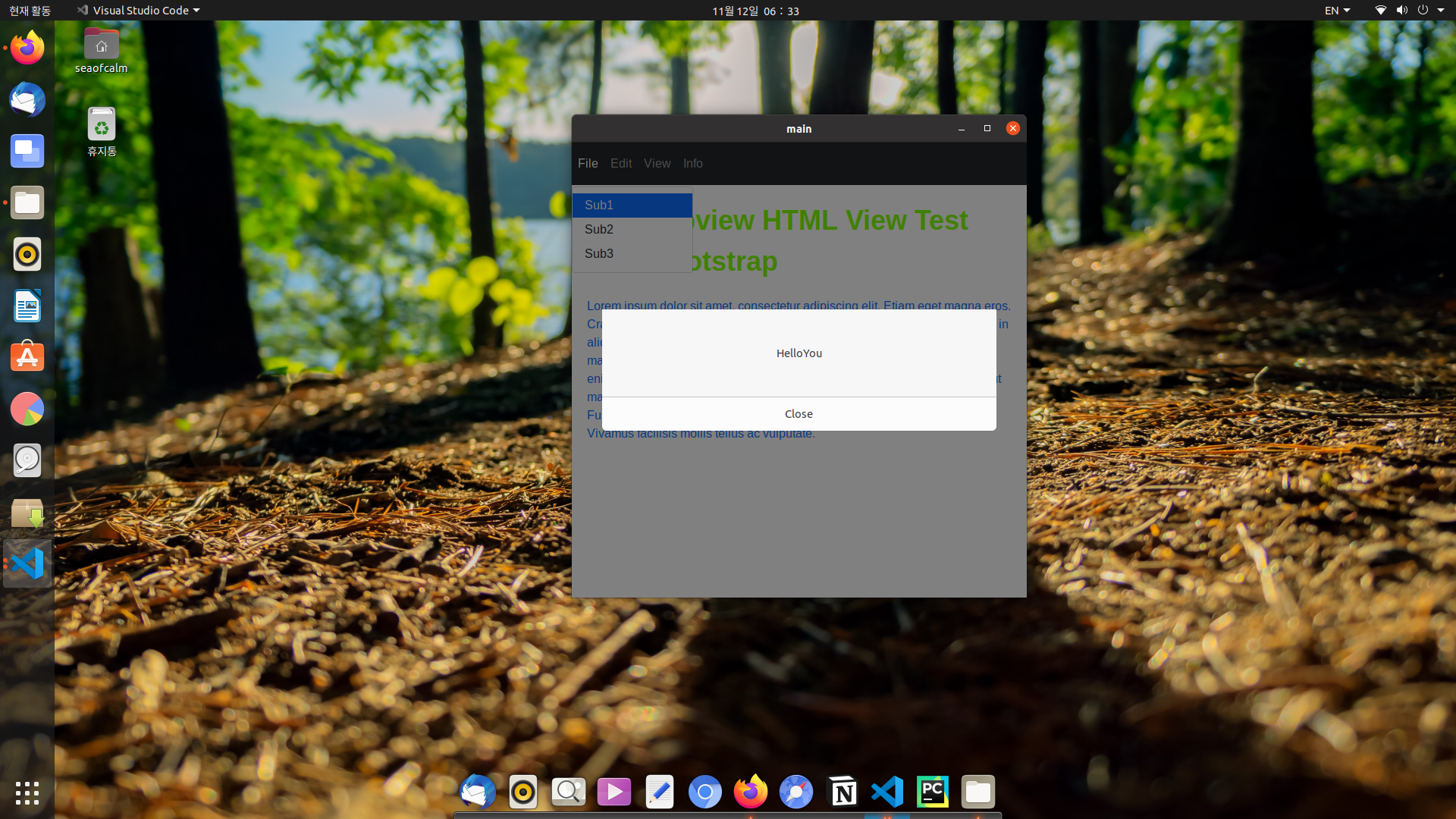Open Notion from the bottom dock
Viewport: 1456px width, 819px height.
842,792
